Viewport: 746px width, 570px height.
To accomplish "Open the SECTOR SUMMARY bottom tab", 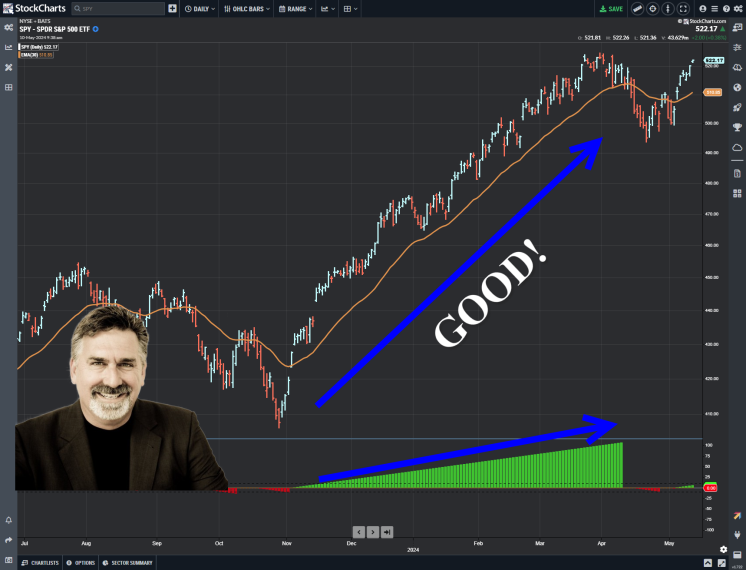I will pos(128,563).
